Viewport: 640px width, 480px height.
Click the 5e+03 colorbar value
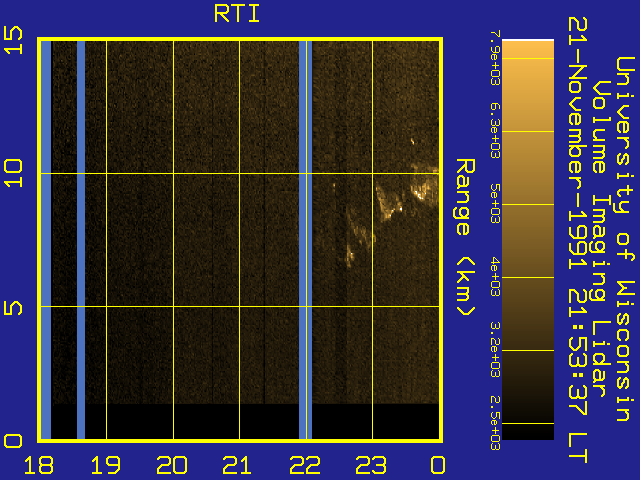(x=495, y=204)
